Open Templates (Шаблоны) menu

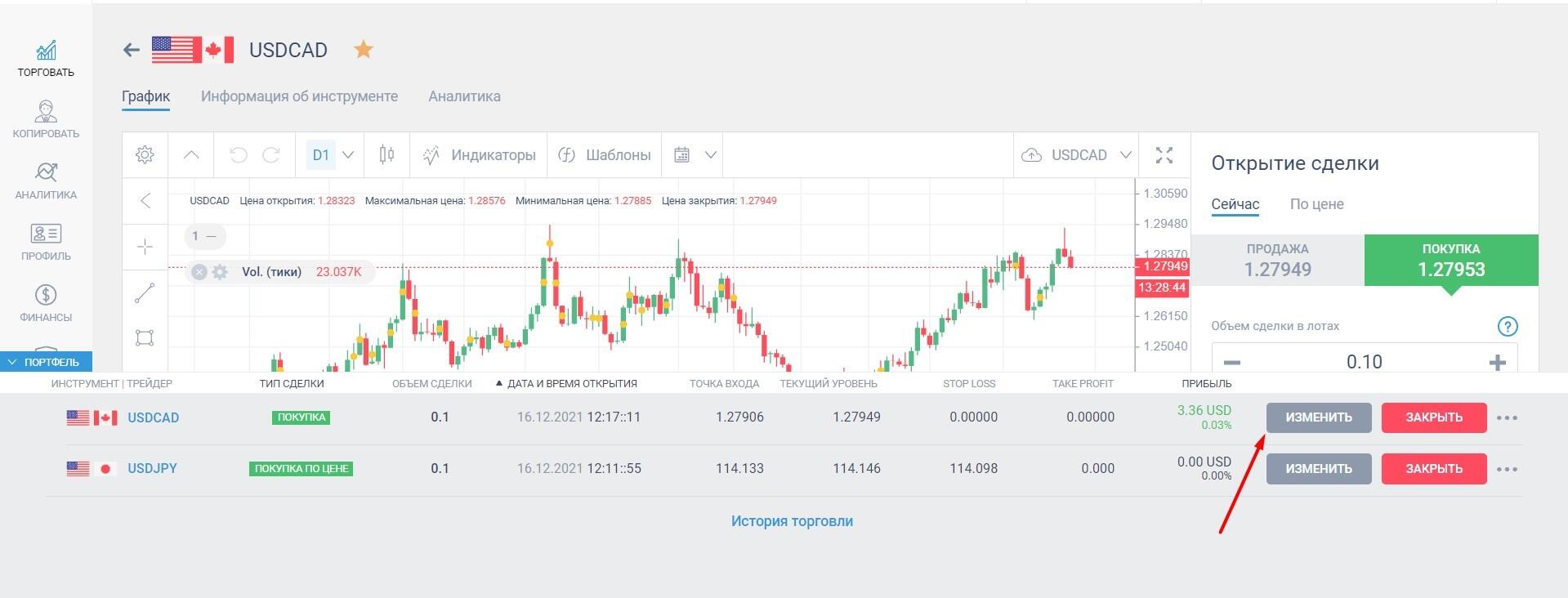605,155
